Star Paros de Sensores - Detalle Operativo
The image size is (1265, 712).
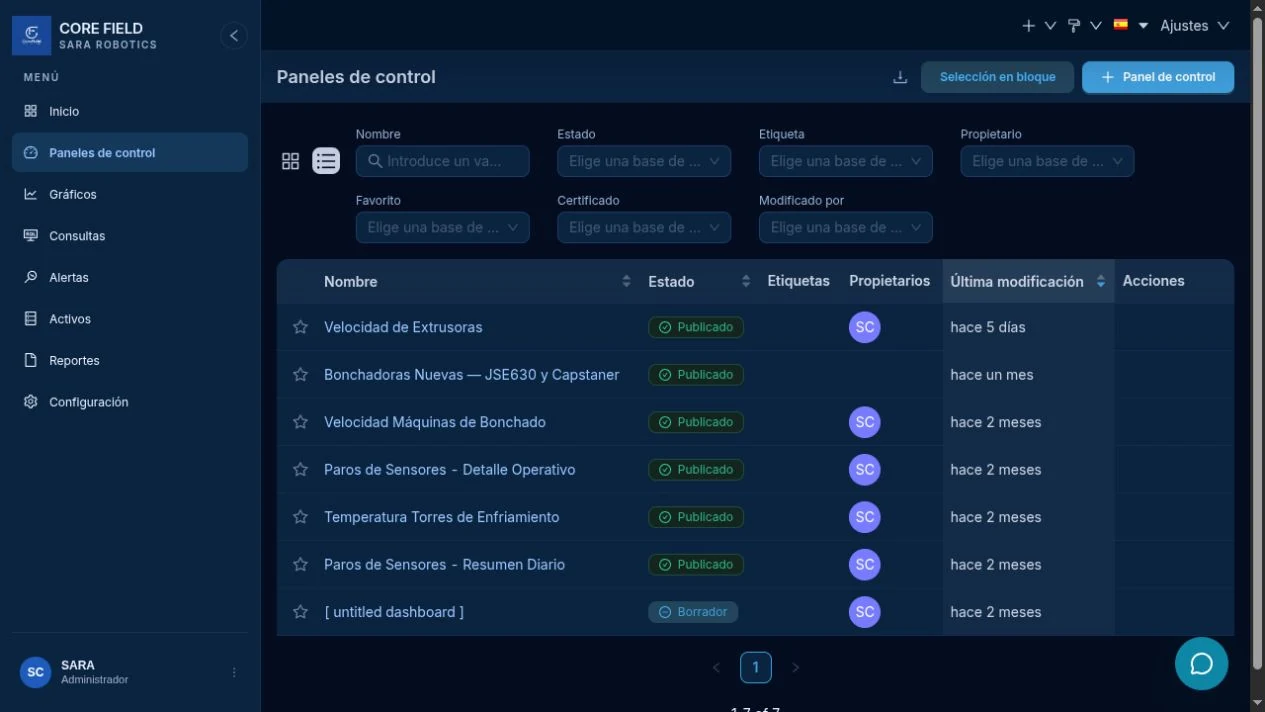[300, 470]
